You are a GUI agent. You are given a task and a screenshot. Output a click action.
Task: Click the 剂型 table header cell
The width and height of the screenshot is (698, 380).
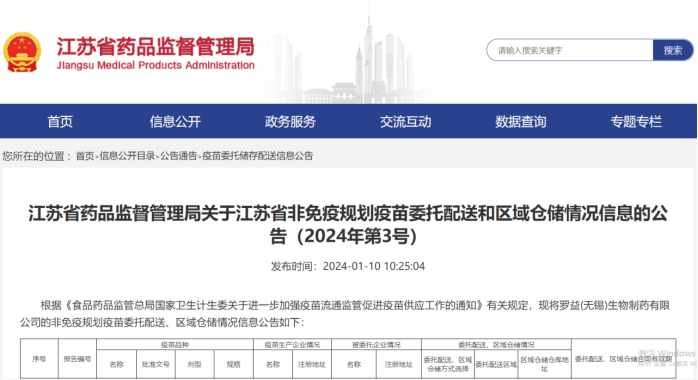click(x=195, y=364)
